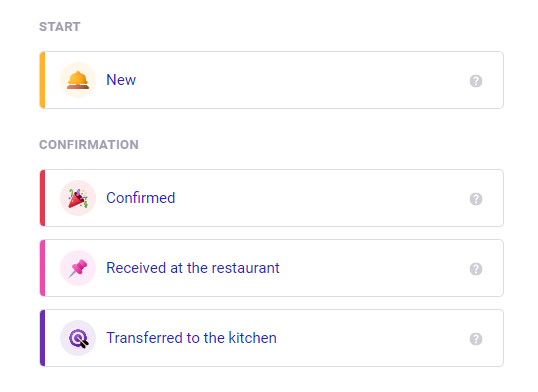Screen dimensions: 538x392
Task: Show help for Received at the restaurant
Action: click(476, 269)
